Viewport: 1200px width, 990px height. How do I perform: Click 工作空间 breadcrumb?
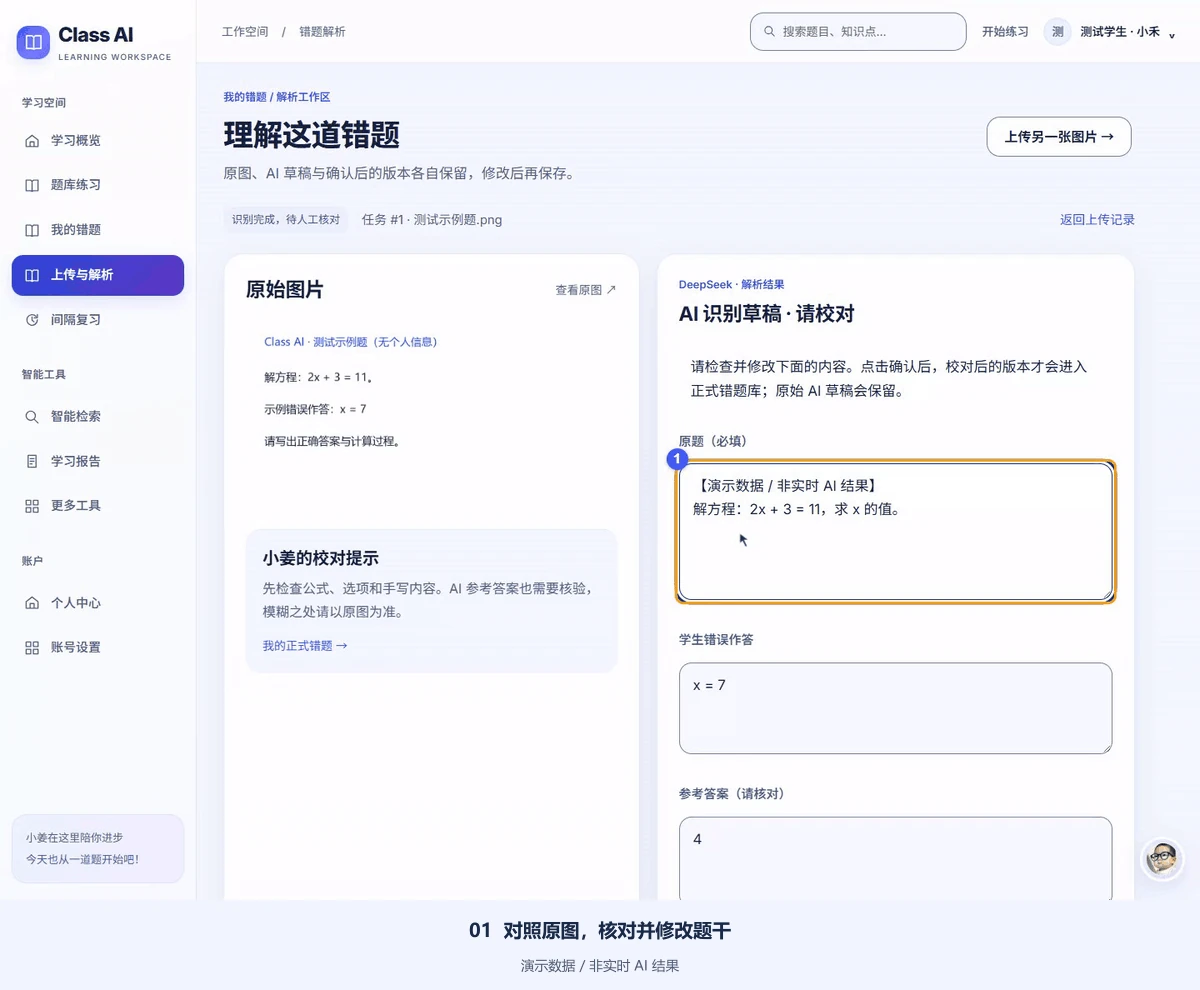click(x=245, y=32)
